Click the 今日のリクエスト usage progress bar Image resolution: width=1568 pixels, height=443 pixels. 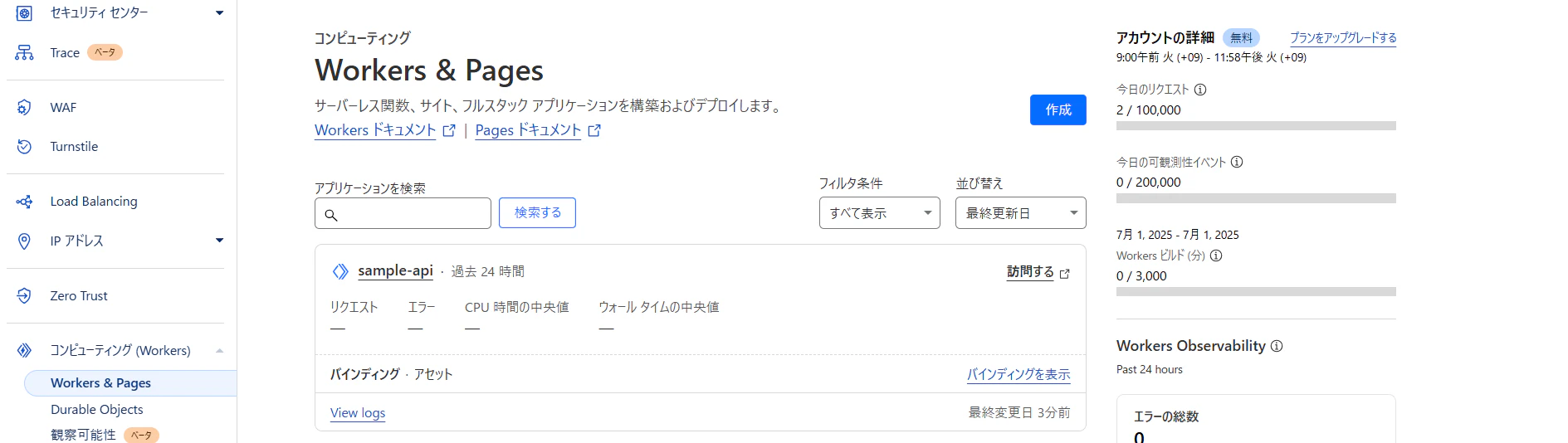[x=1256, y=126]
